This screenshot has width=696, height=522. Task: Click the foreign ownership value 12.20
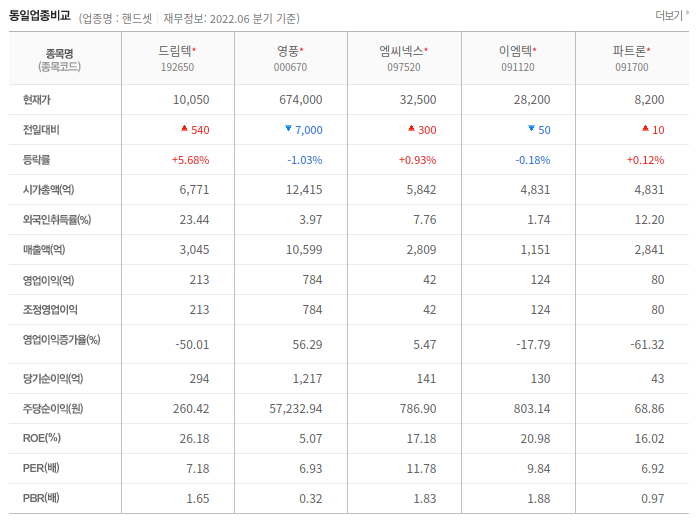click(649, 220)
